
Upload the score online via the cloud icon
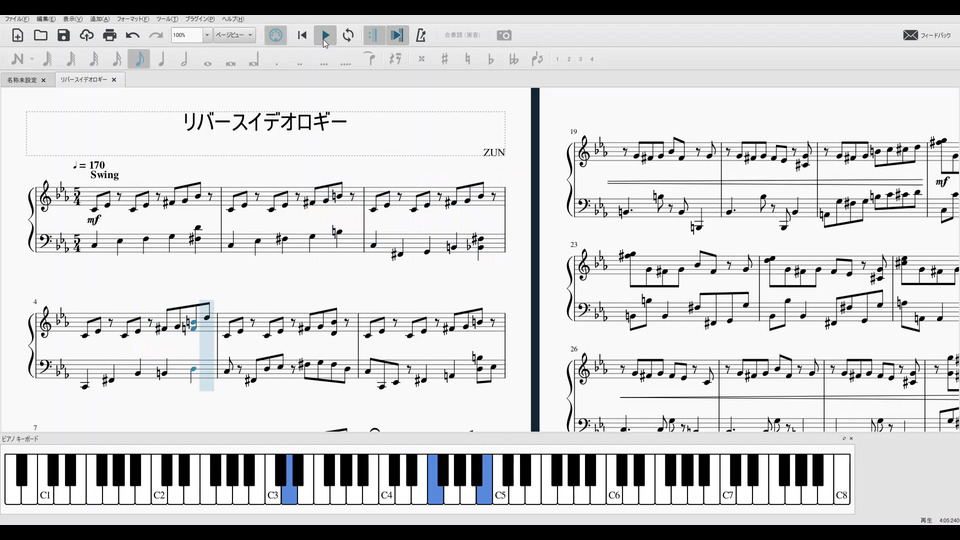(x=86, y=36)
